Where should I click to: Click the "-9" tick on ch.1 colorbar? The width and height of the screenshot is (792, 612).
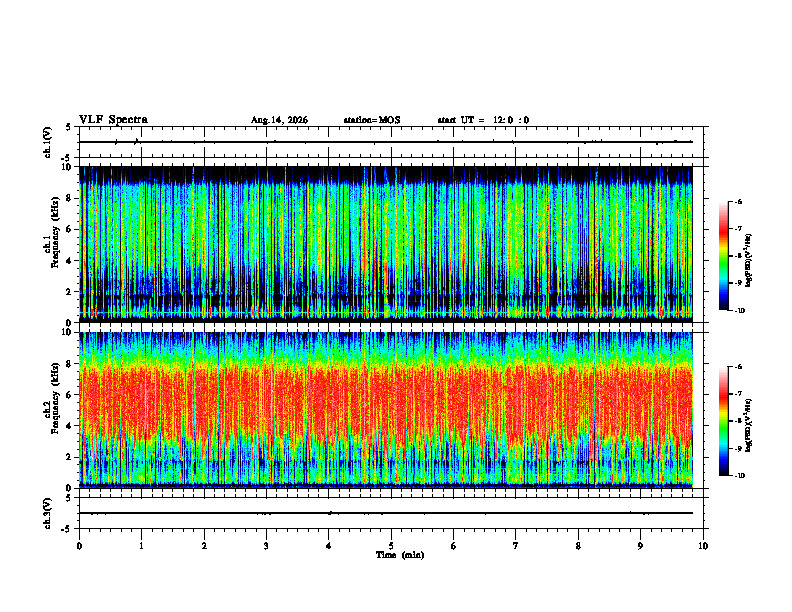(x=739, y=283)
